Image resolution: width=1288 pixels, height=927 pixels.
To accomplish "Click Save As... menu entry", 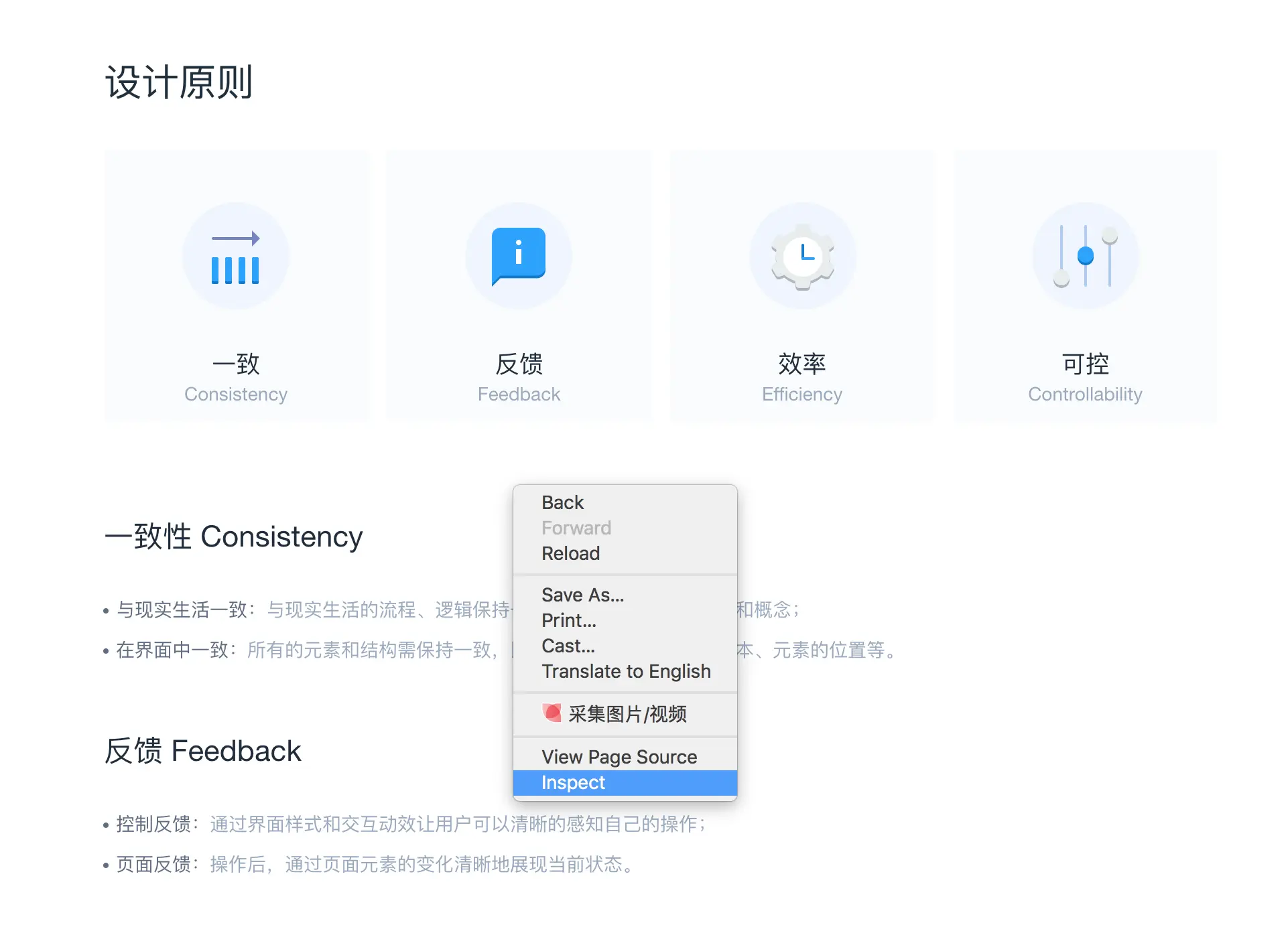I will tap(582, 595).
